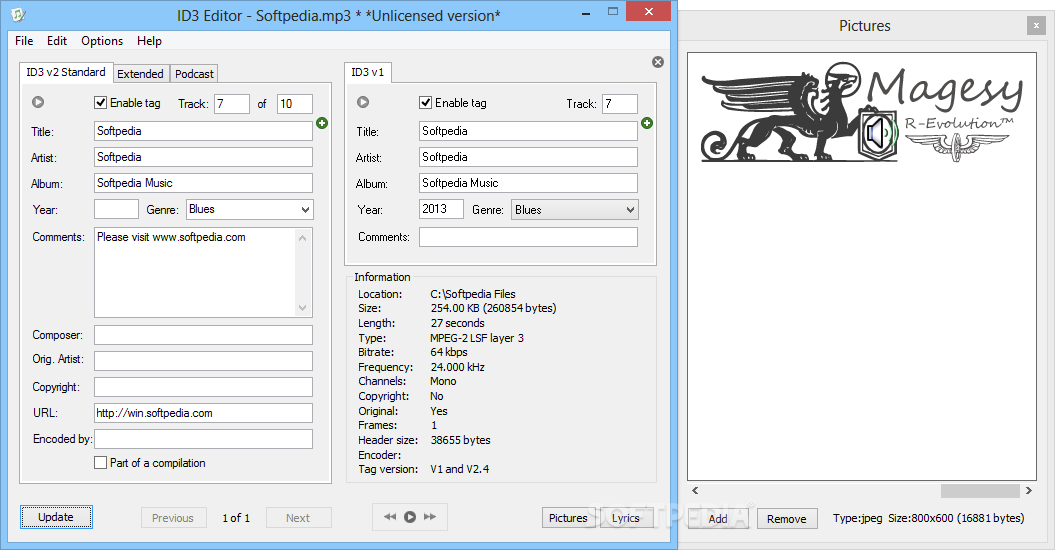Screen dimensions: 1055x550
Task: Click the URL field
Action: pos(203,413)
